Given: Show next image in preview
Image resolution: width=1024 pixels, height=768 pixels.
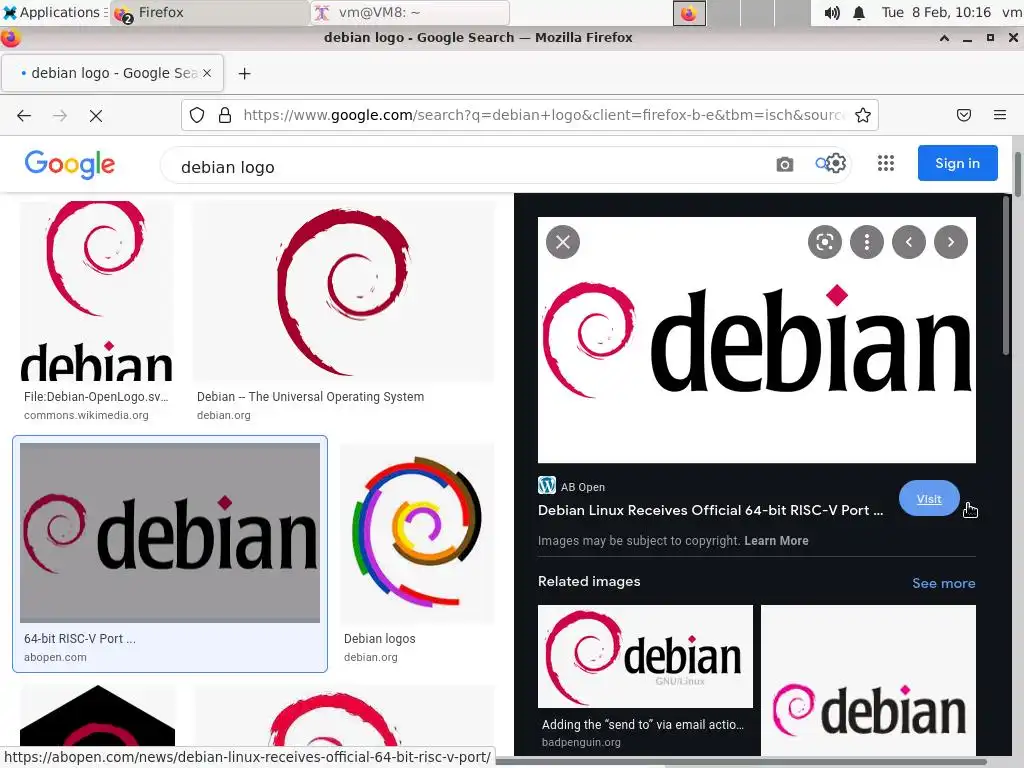Looking at the screenshot, I should click(x=950, y=242).
